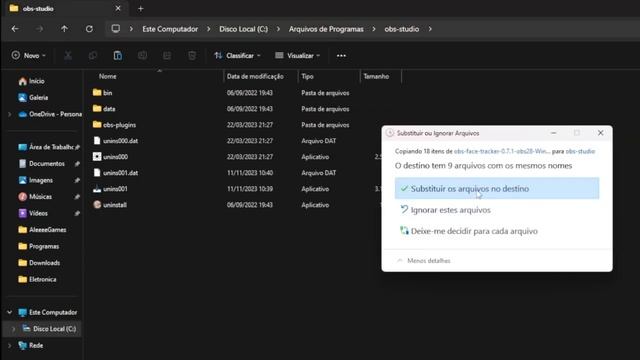Open the Visualizar view dropdown
This screenshot has width=640, height=360.
tap(298, 56)
